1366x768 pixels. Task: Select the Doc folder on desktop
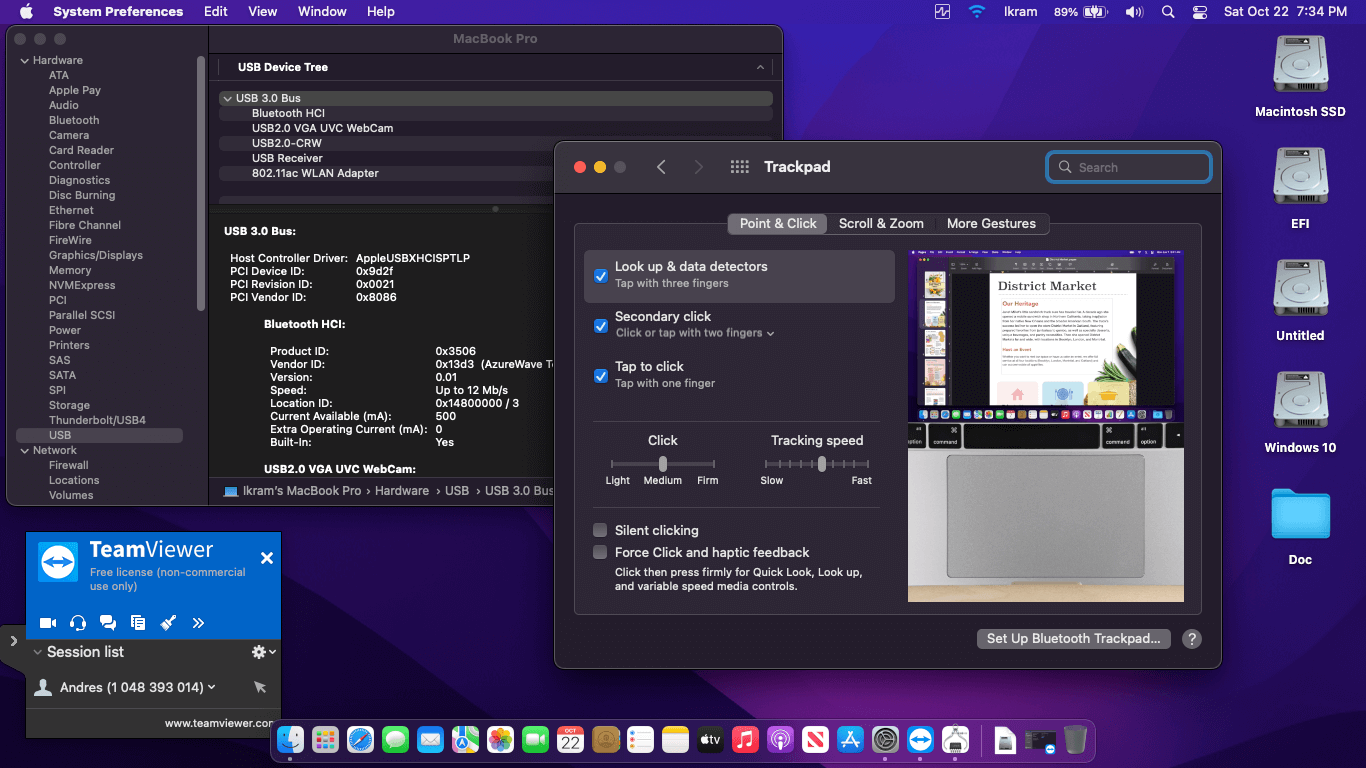[1300, 514]
